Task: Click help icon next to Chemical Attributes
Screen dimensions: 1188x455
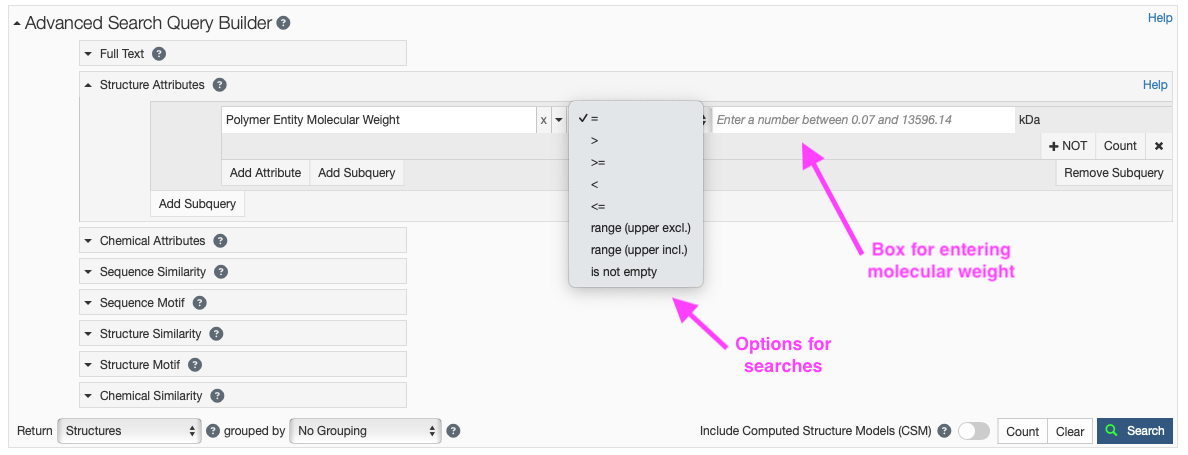Action: tap(220, 241)
